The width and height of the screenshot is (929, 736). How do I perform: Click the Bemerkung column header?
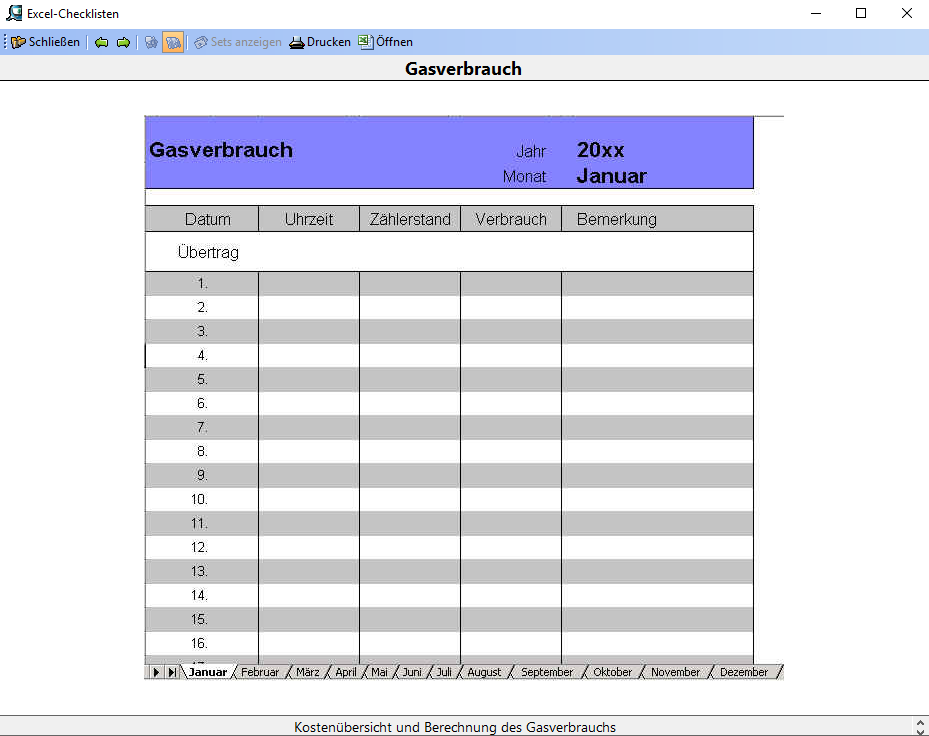pos(658,219)
